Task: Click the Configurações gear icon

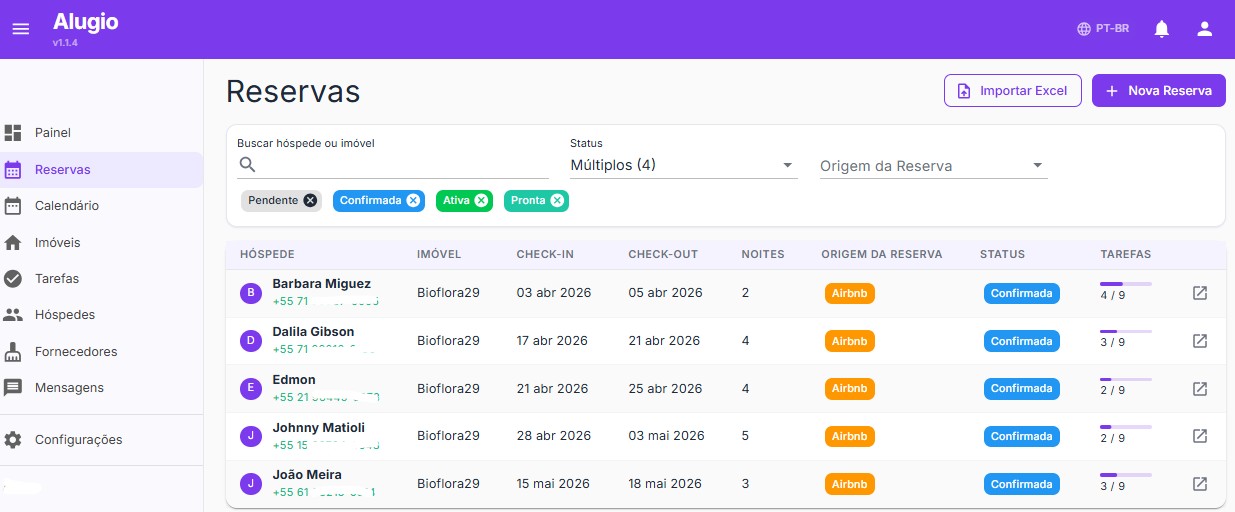Action: pos(13,440)
